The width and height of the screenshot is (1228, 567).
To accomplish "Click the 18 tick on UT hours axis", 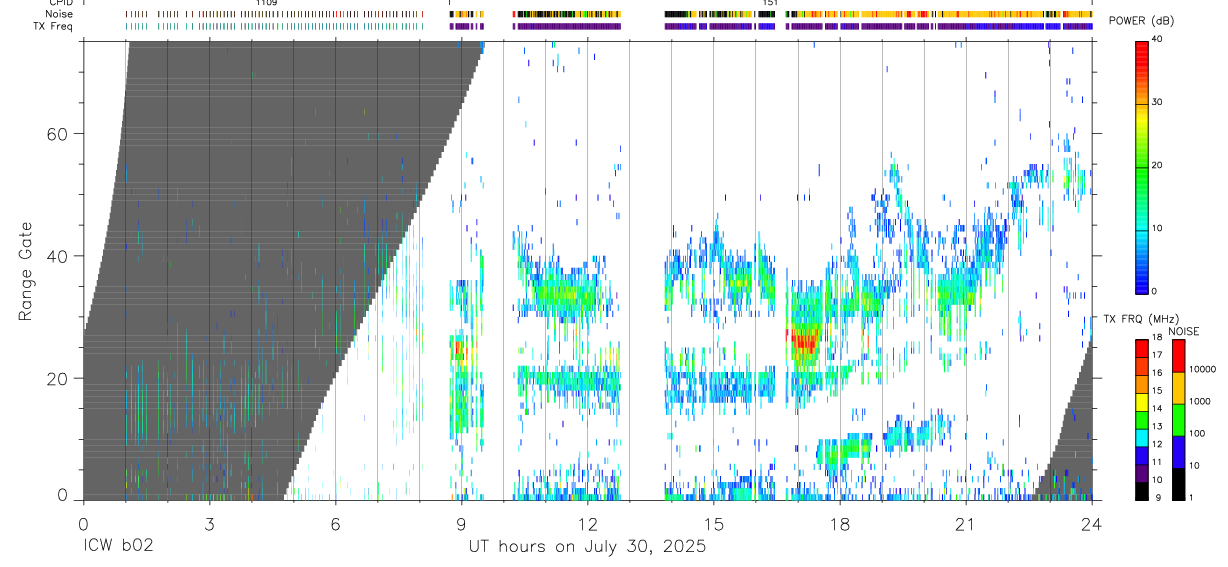I will coord(839,524).
